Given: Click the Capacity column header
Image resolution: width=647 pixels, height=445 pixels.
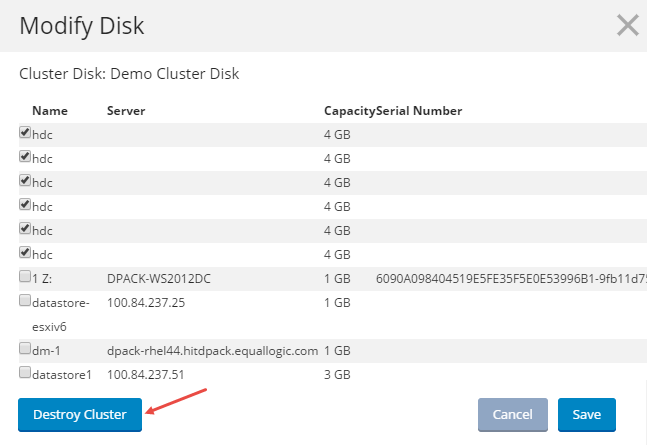Looking at the screenshot, I should (x=349, y=110).
